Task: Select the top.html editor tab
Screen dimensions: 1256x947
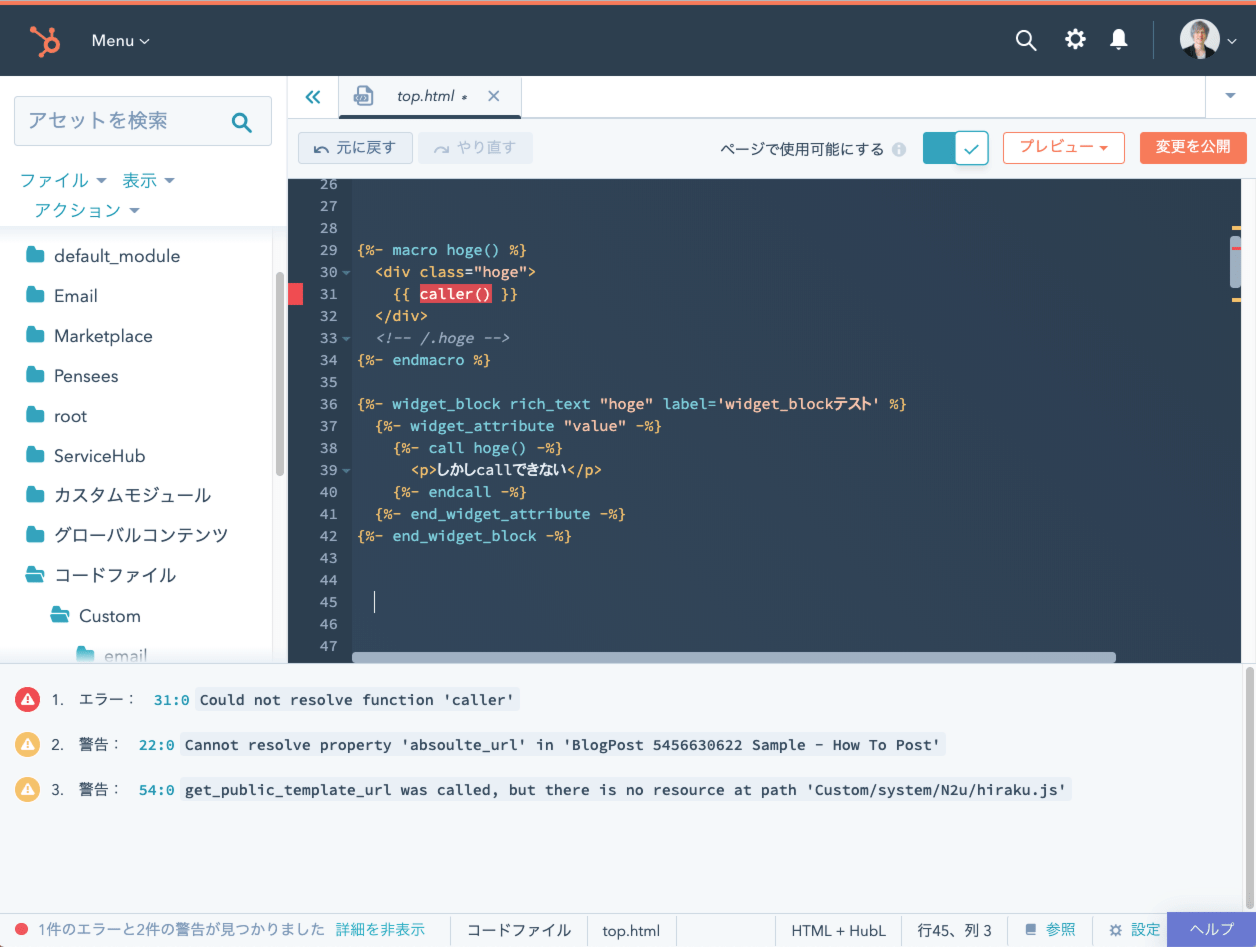Action: (425, 97)
